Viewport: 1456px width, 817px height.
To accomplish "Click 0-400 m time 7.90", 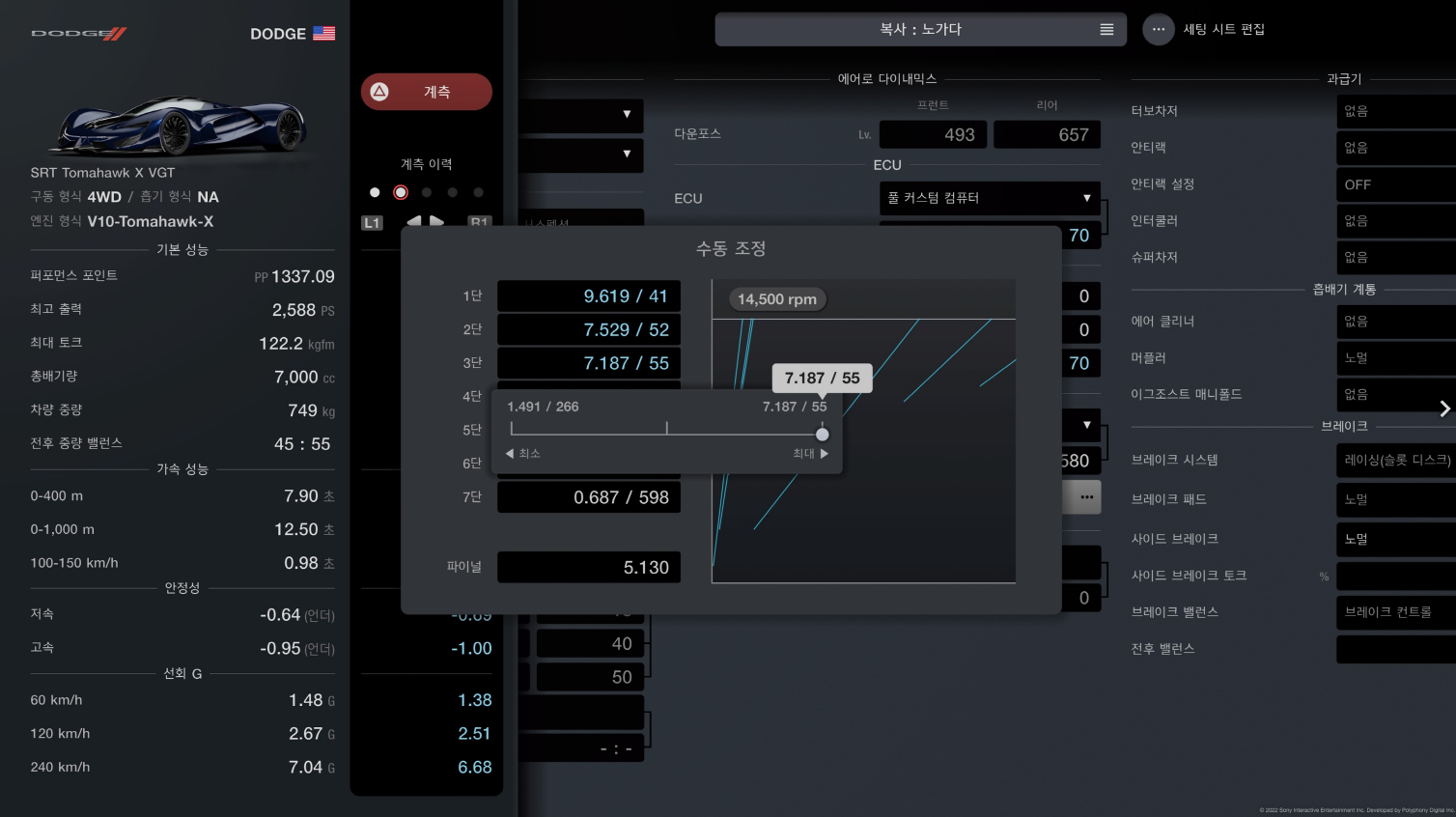I will [x=309, y=496].
